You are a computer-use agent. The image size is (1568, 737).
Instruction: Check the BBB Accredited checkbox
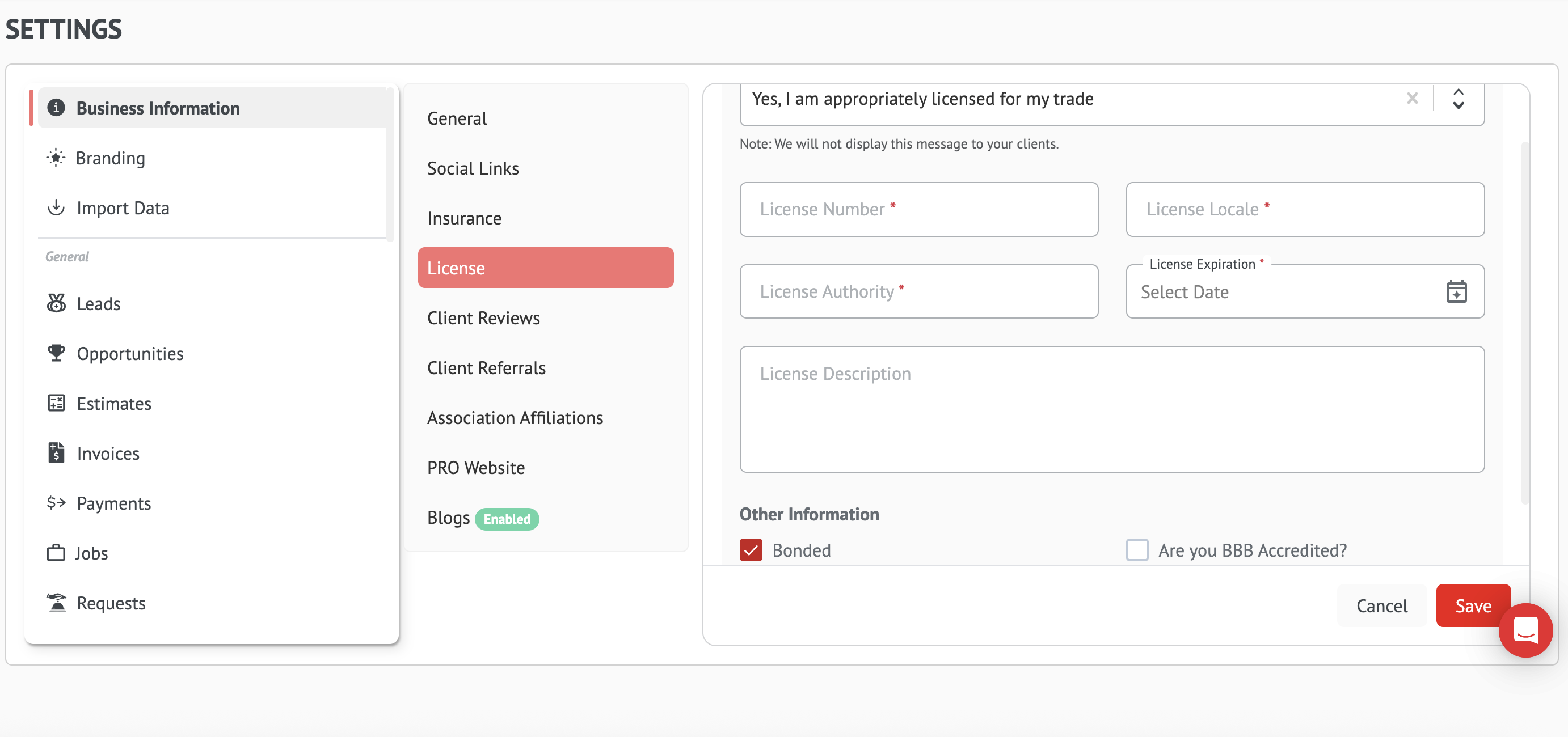pyautogui.click(x=1136, y=550)
